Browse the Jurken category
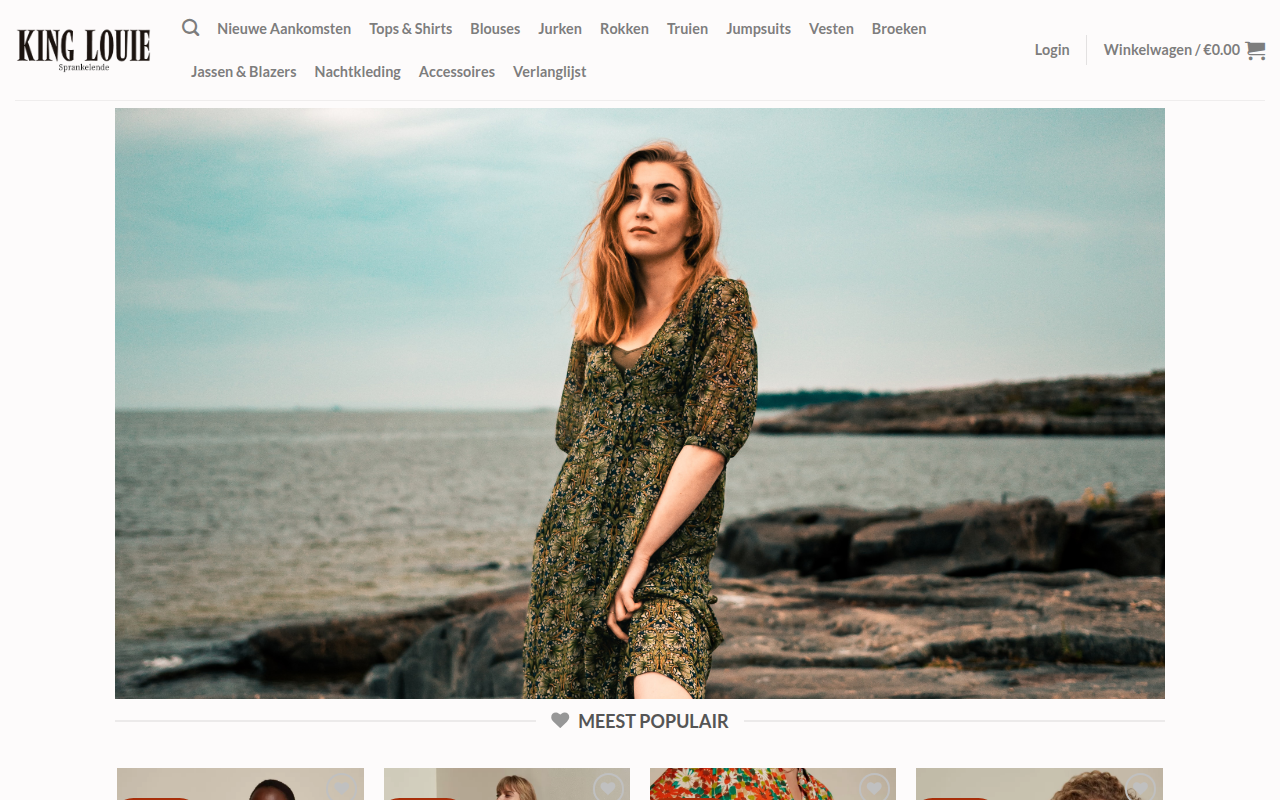The image size is (1280, 800). 560,29
